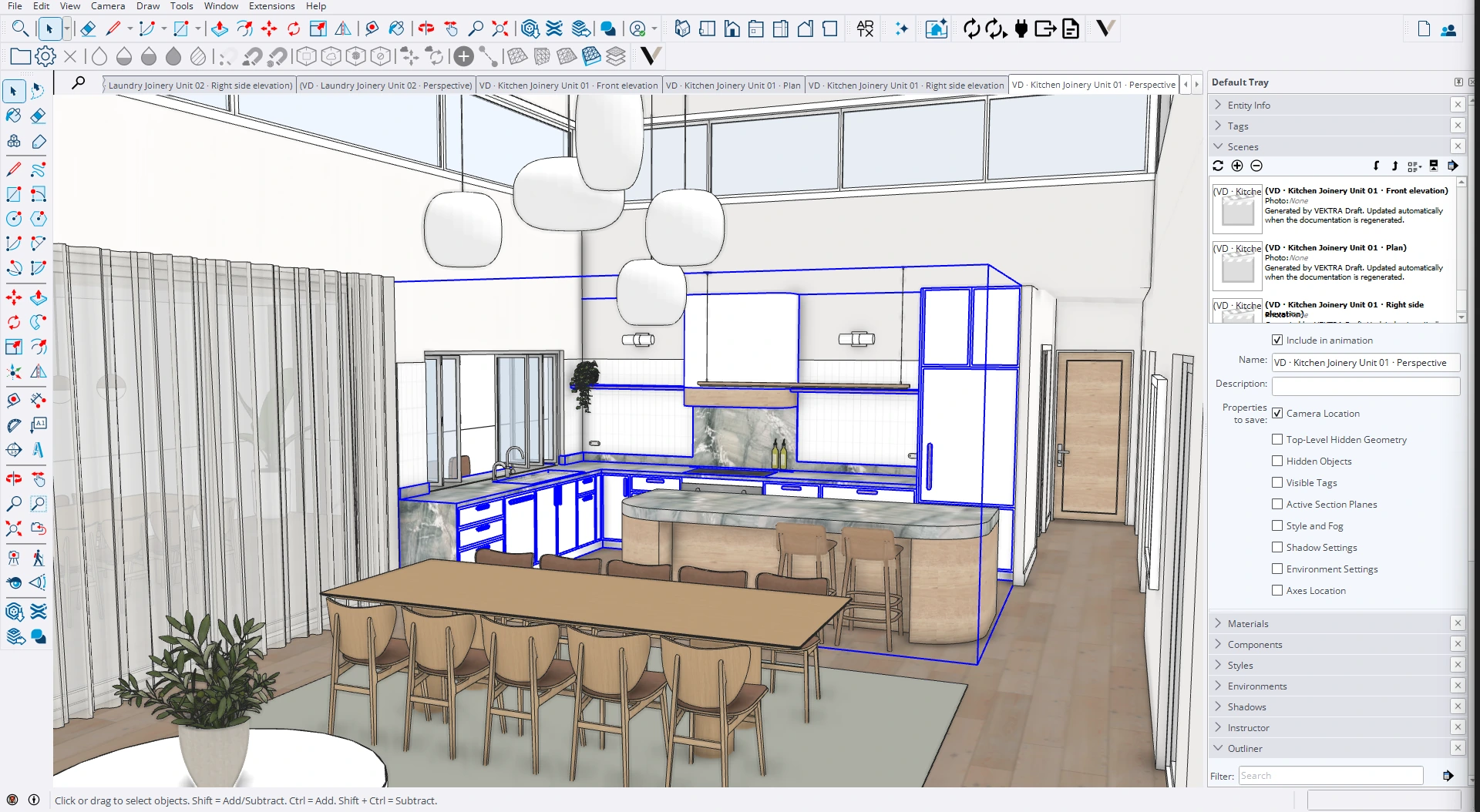Click the Walk tool in left toolbar
The image size is (1480, 812).
point(38,558)
